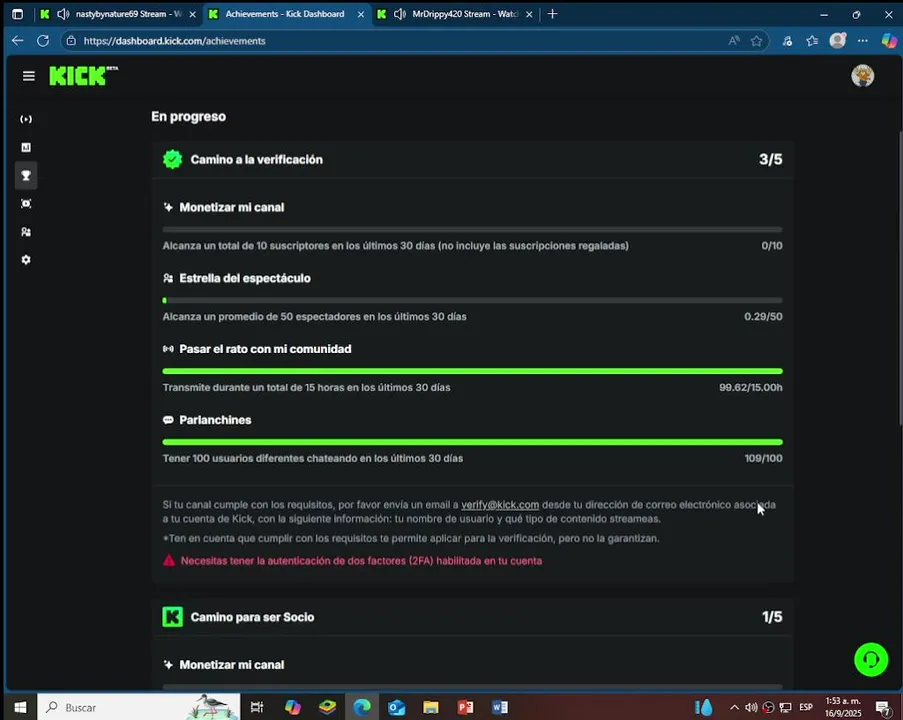
Task: Click the Estrella del espectáculo progress bar
Action: tap(472, 300)
